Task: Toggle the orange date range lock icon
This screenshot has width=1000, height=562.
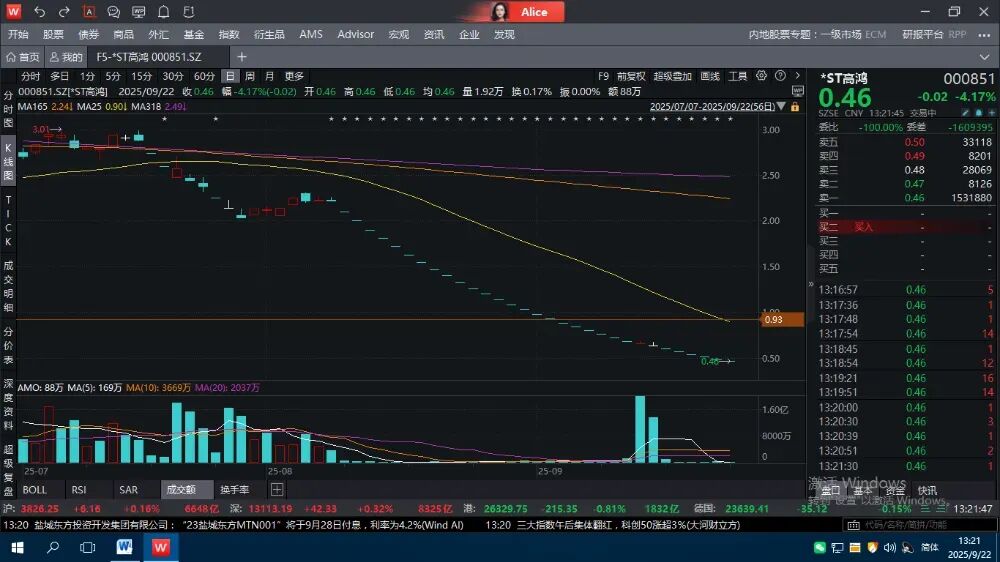Action: point(795,107)
